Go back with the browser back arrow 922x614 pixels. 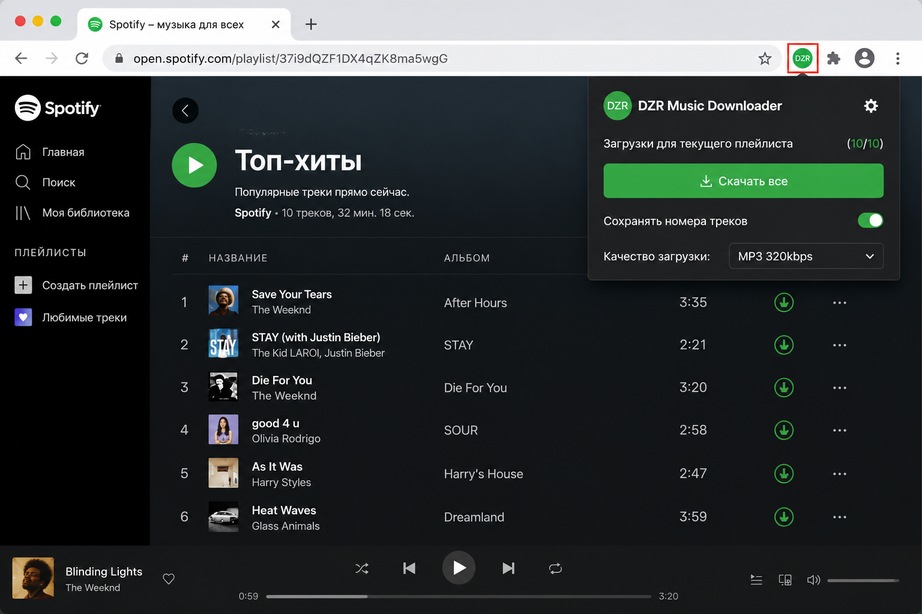21,58
